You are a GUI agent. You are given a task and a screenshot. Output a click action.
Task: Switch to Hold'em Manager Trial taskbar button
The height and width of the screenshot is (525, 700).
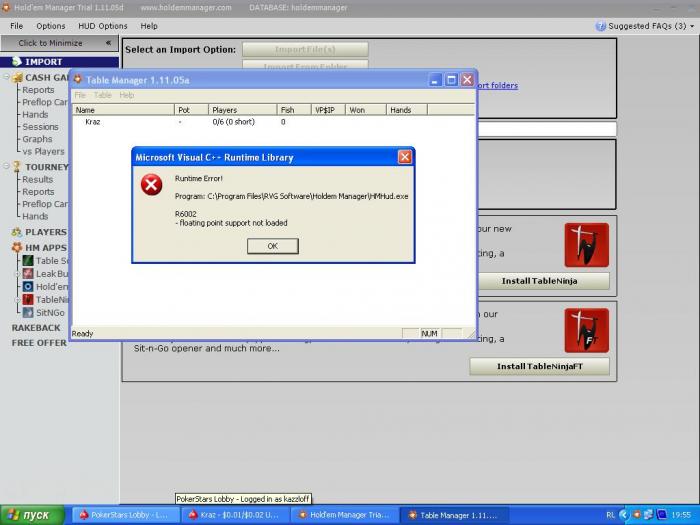pyautogui.click(x=343, y=515)
